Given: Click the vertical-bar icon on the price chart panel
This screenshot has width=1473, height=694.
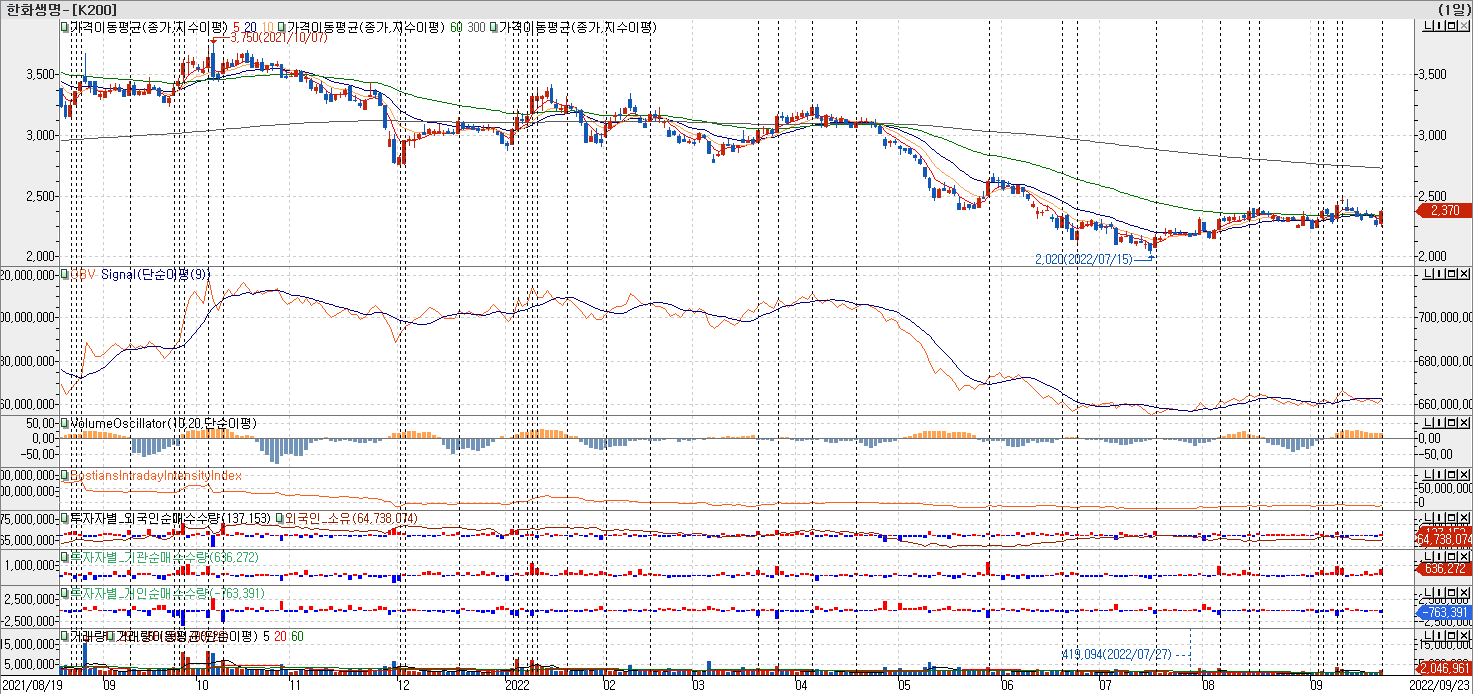Looking at the screenshot, I should coord(1439,26).
